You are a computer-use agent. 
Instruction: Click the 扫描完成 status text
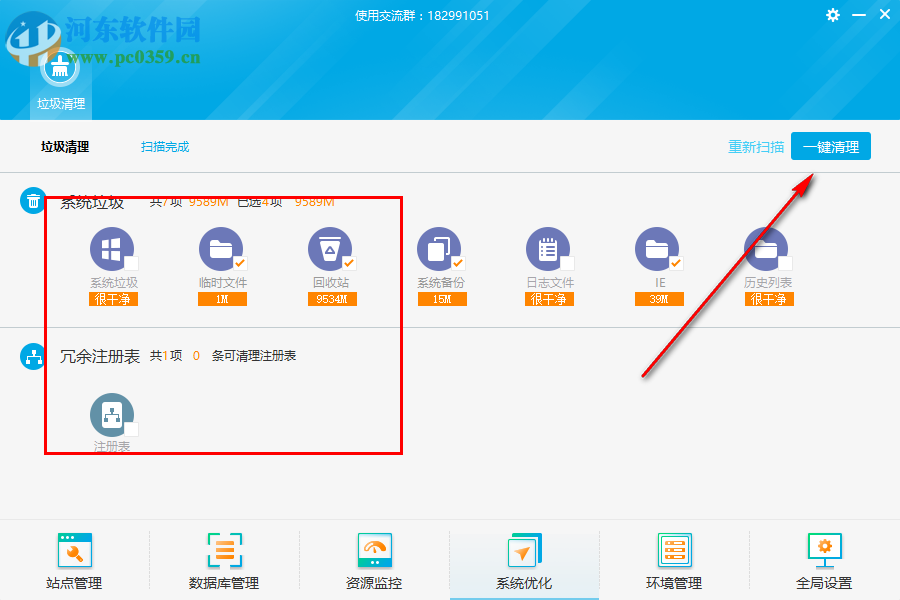165,147
